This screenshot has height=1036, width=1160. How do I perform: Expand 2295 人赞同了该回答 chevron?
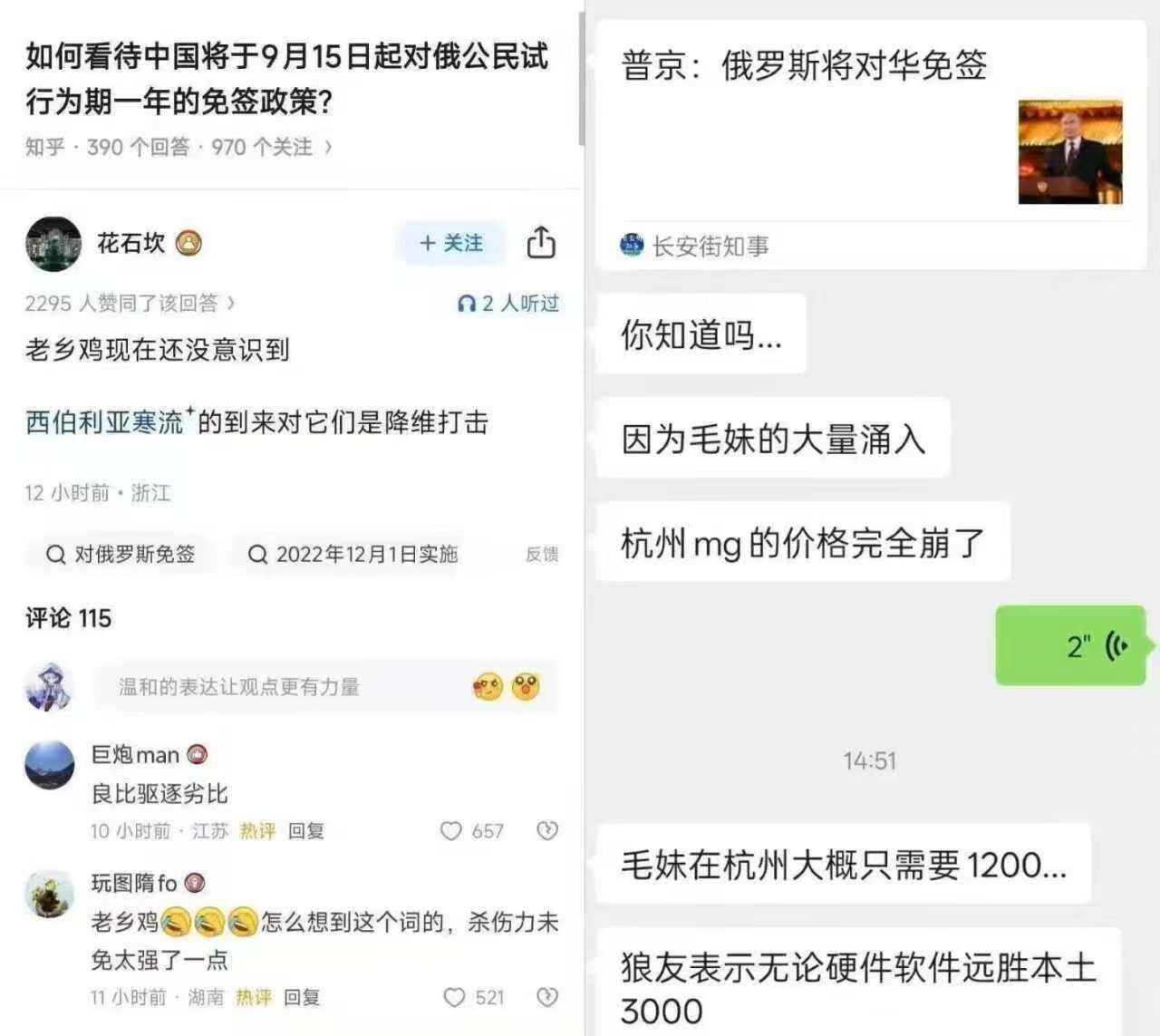point(231,303)
